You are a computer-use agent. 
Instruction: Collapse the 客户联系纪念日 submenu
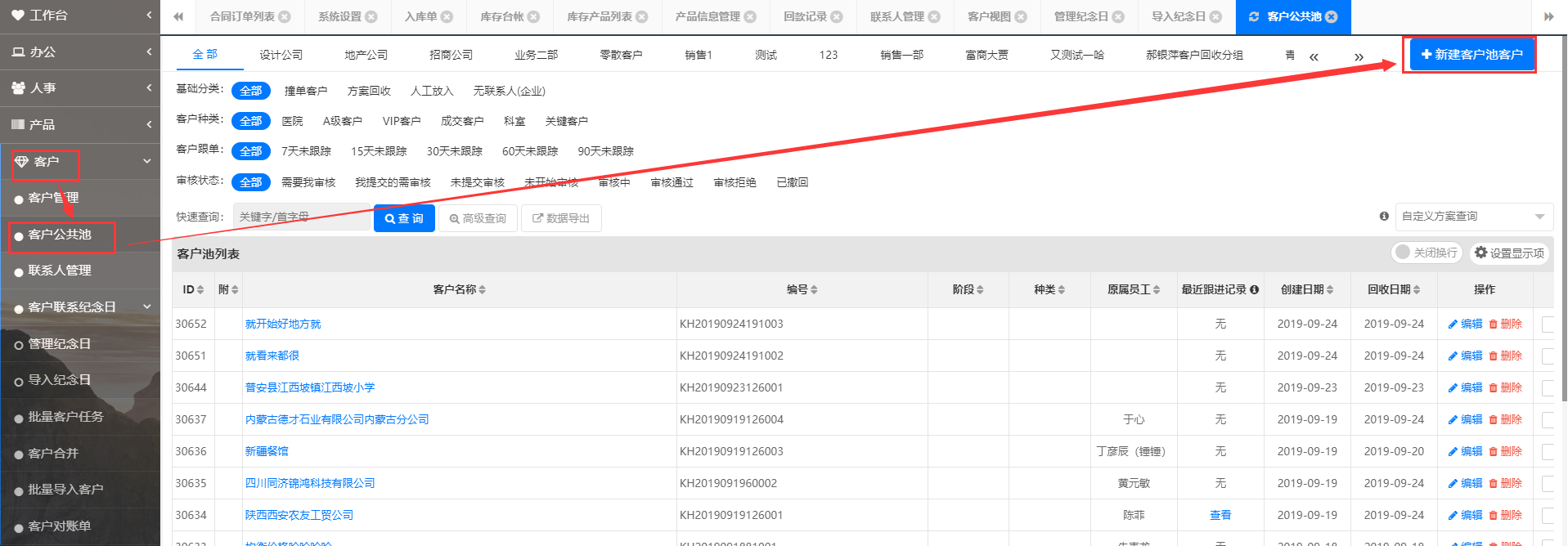click(80, 307)
